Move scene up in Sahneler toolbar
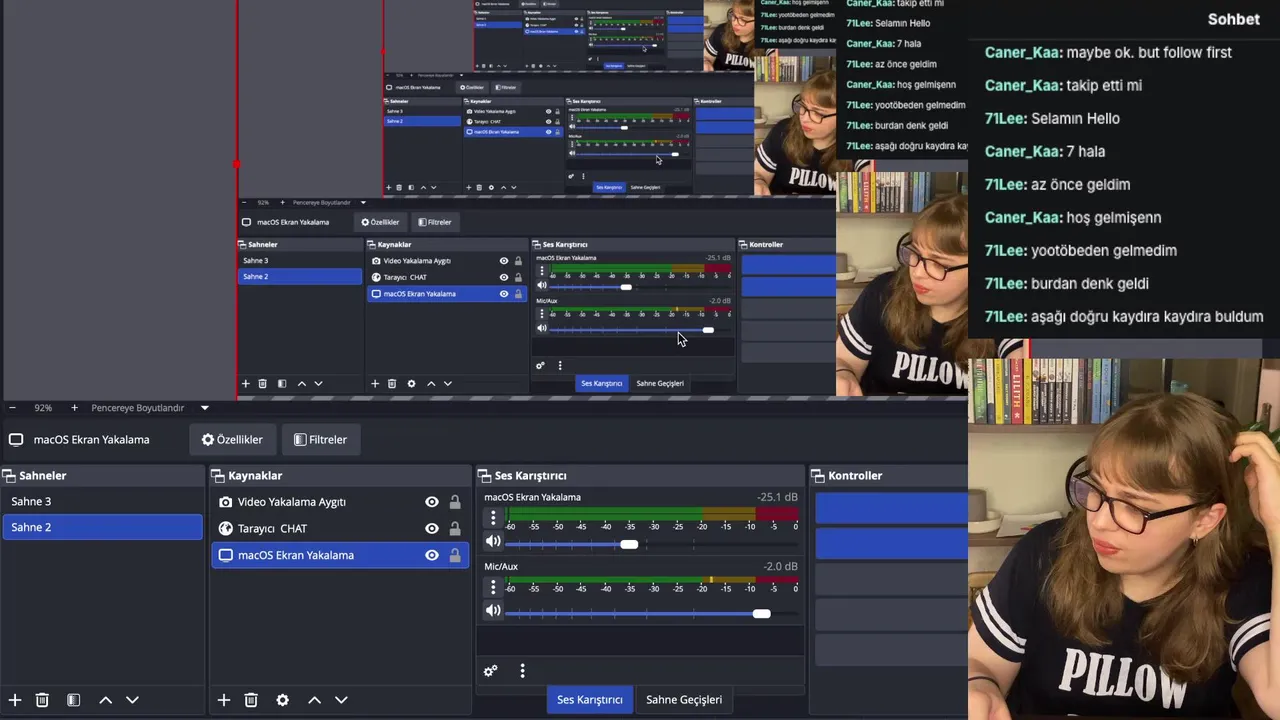Viewport: 1280px width, 720px height. click(x=105, y=700)
